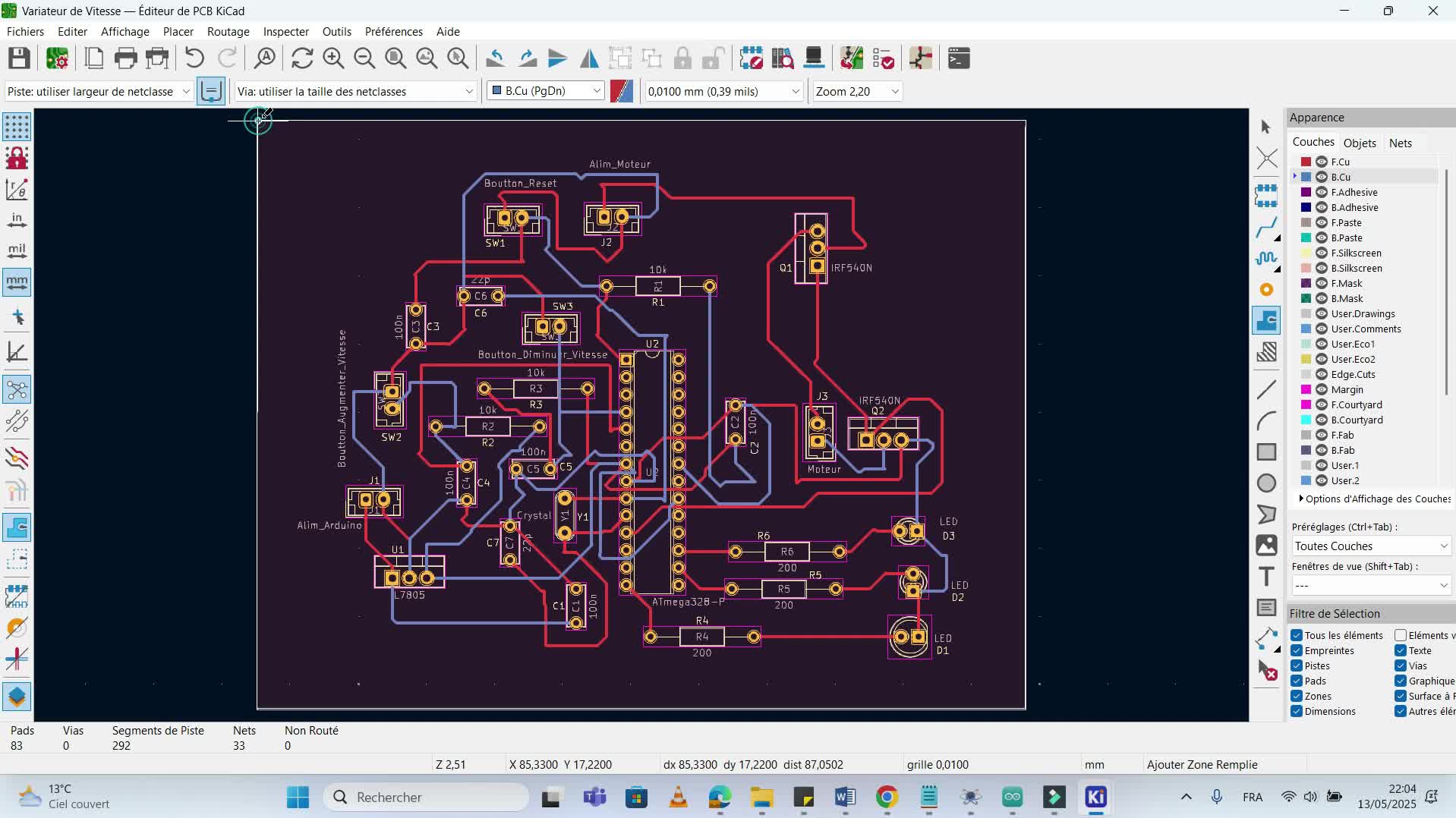Select the add via tool

(1266, 290)
